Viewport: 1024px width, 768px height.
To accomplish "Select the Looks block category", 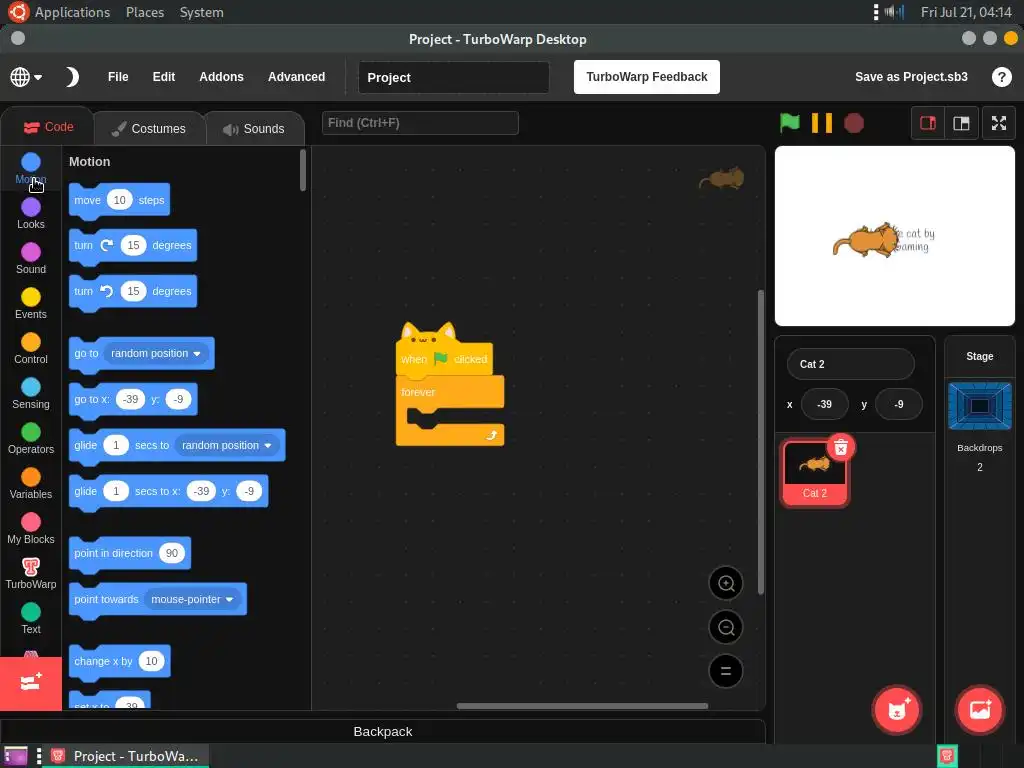I will click(x=31, y=214).
